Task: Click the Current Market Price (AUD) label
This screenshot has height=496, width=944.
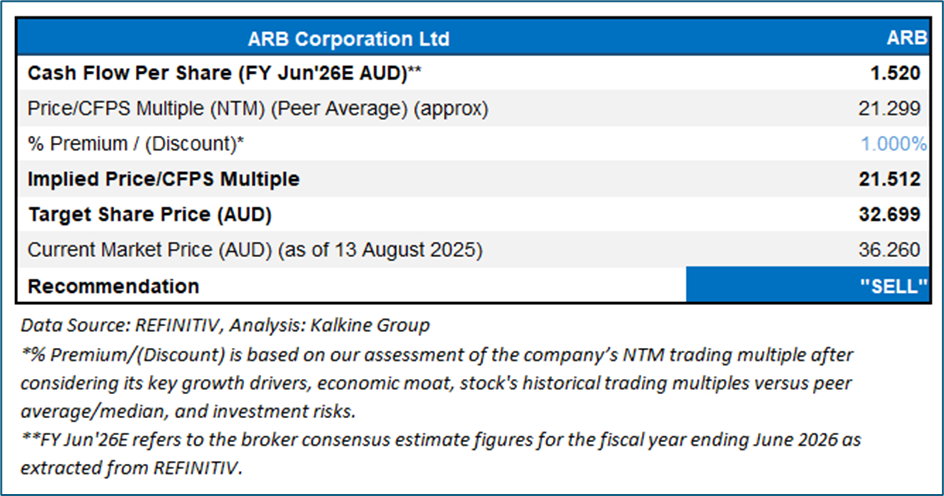Action: click(256, 250)
